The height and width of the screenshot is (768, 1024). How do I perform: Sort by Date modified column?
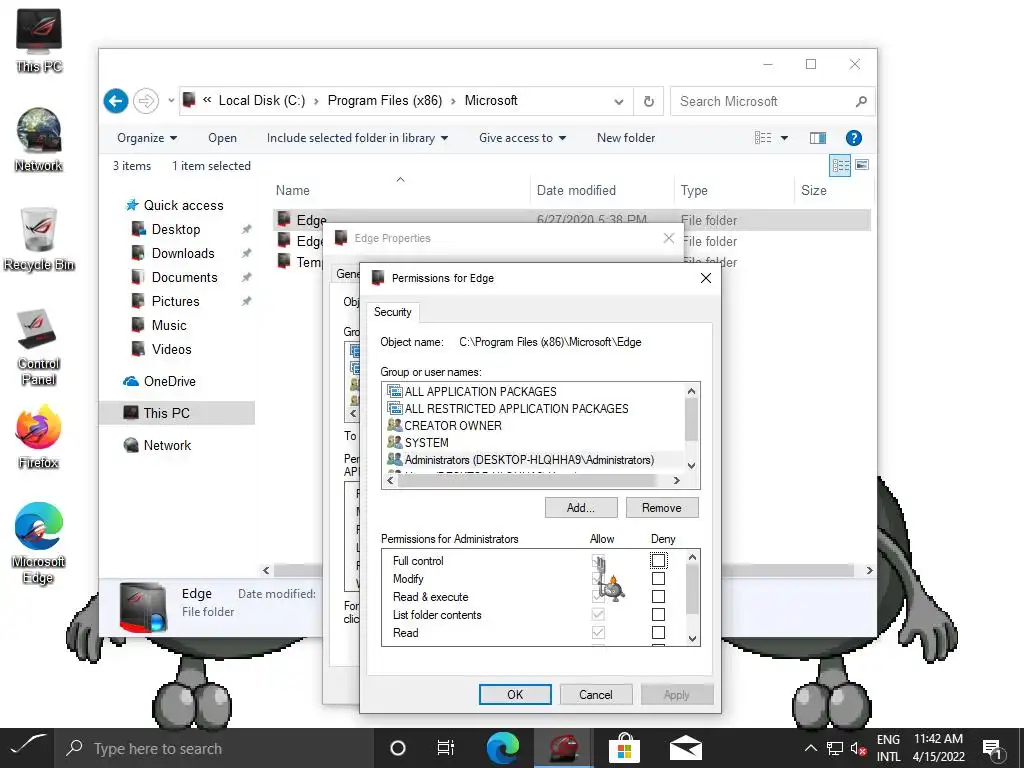coord(576,190)
